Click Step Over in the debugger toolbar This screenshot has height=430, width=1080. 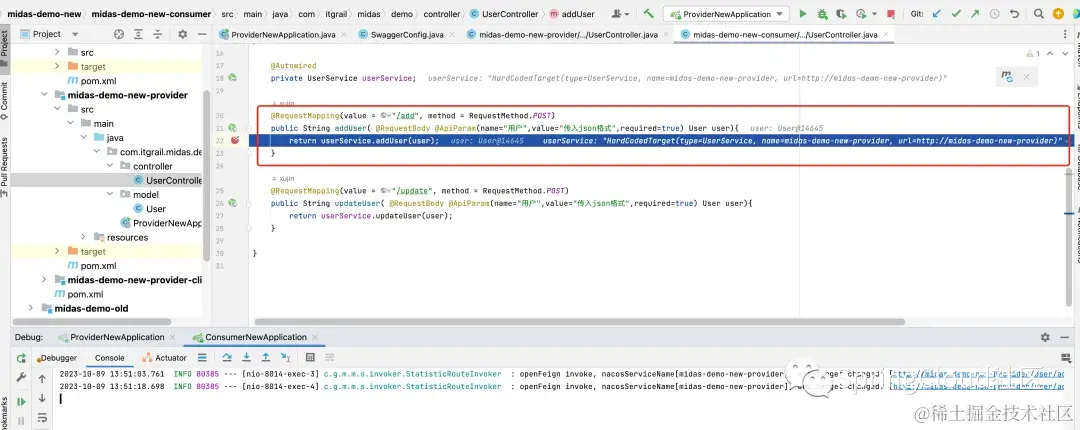coord(227,357)
